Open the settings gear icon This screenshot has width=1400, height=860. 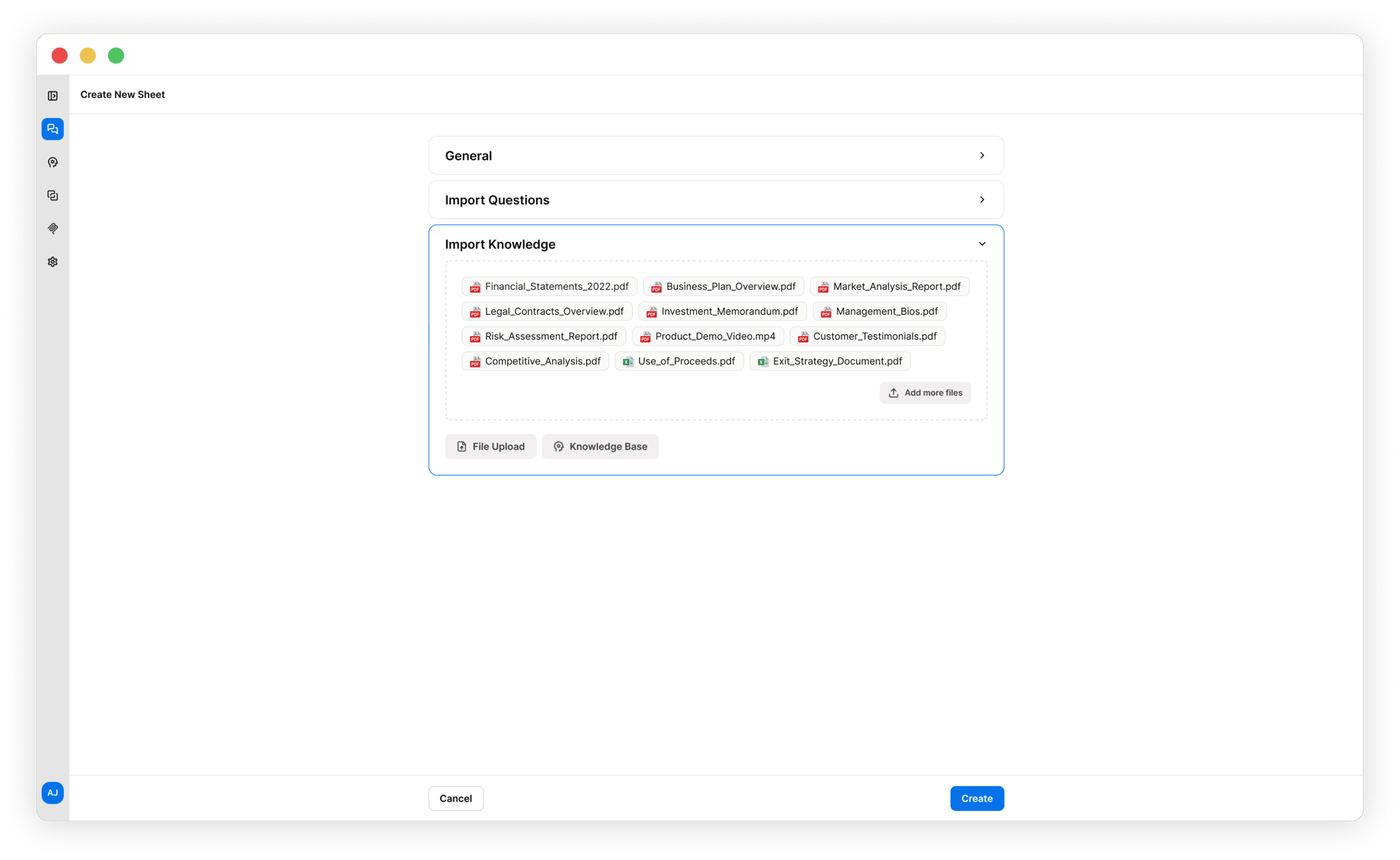coord(52,262)
